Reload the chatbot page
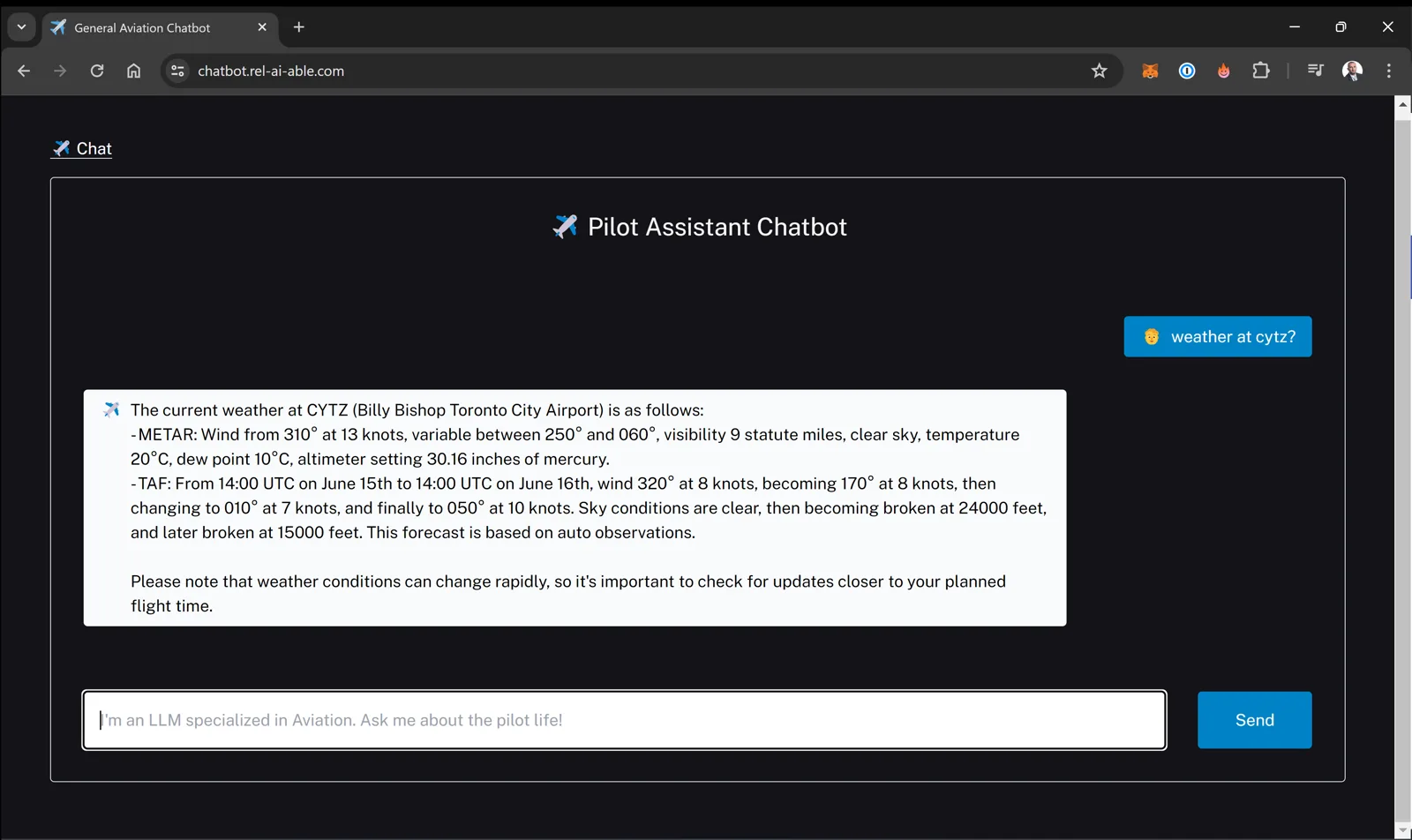 pyautogui.click(x=97, y=71)
